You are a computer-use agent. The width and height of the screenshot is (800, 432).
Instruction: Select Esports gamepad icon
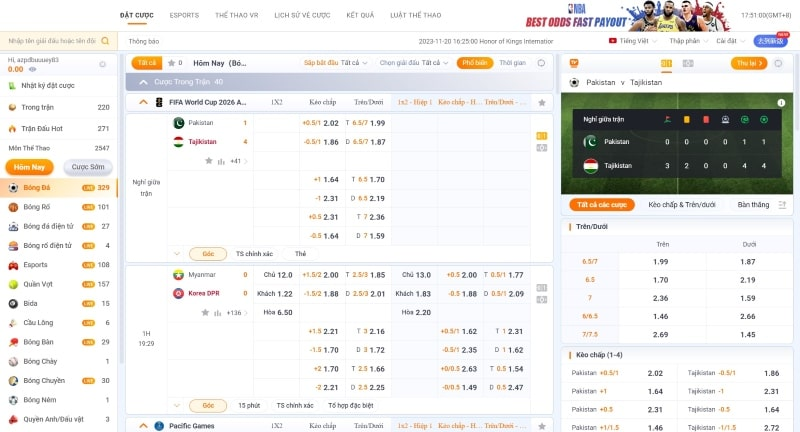click(x=13, y=265)
